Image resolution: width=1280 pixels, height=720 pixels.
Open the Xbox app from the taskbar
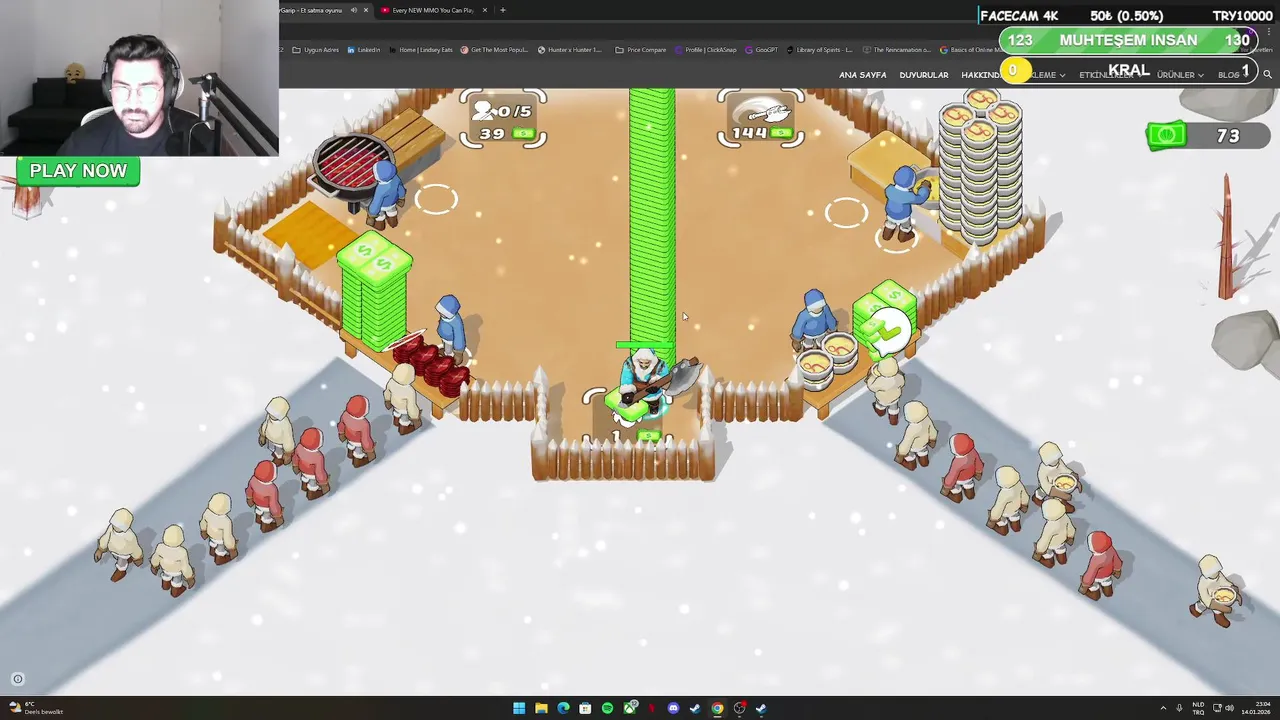pyautogui.click(x=629, y=708)
